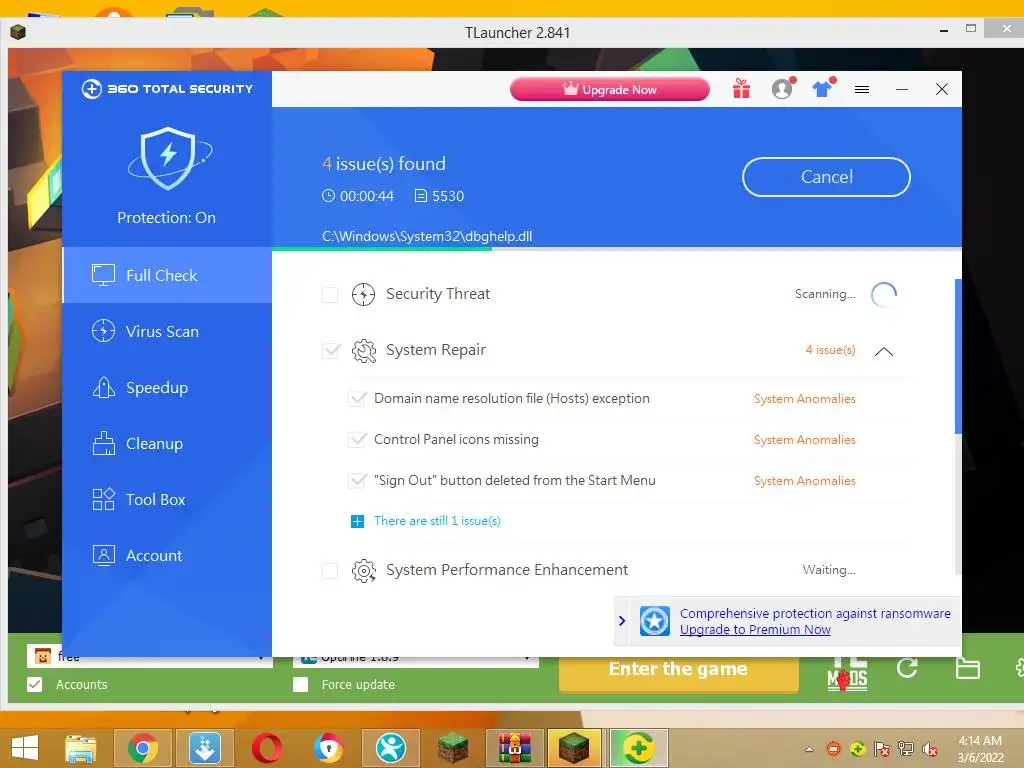Uncheck Control Panel icons missing checkbox
The image size is (1024, 768).
click(x=357, y=440)
